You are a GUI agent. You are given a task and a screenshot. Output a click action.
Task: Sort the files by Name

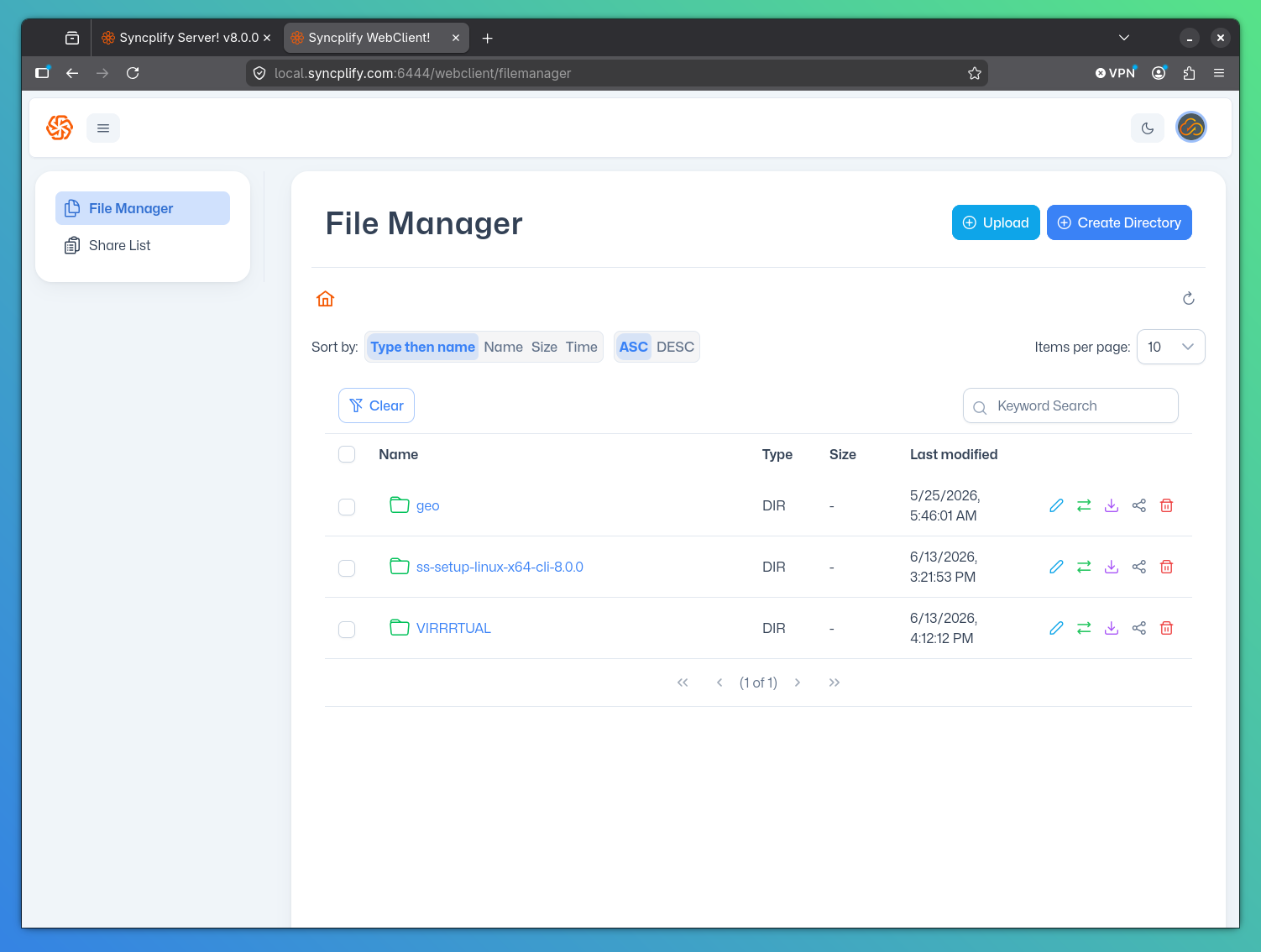pyautogui.click(x=503, y=347)
